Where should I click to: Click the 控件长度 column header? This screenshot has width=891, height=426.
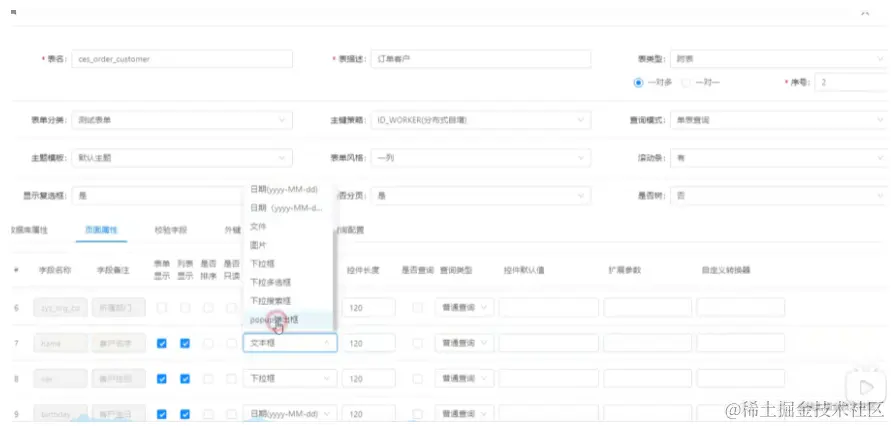[363, 270]
